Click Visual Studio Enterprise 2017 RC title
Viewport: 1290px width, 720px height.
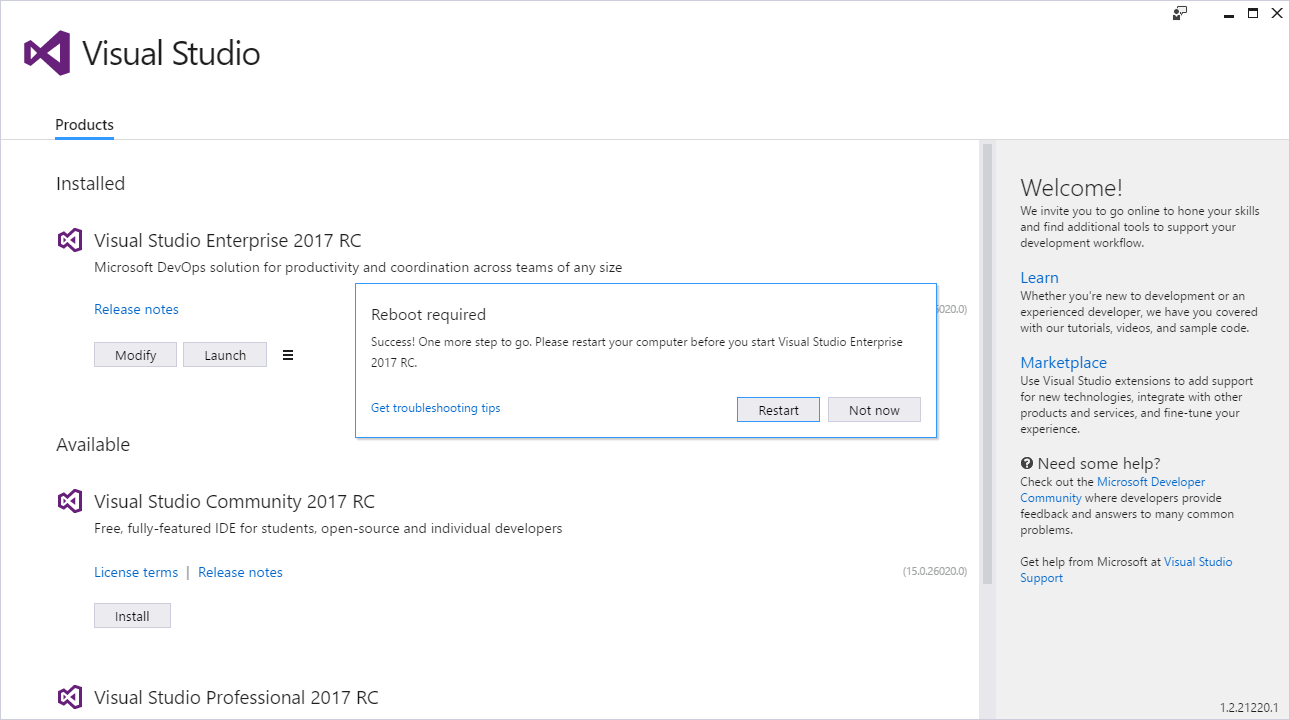(227, 240)
